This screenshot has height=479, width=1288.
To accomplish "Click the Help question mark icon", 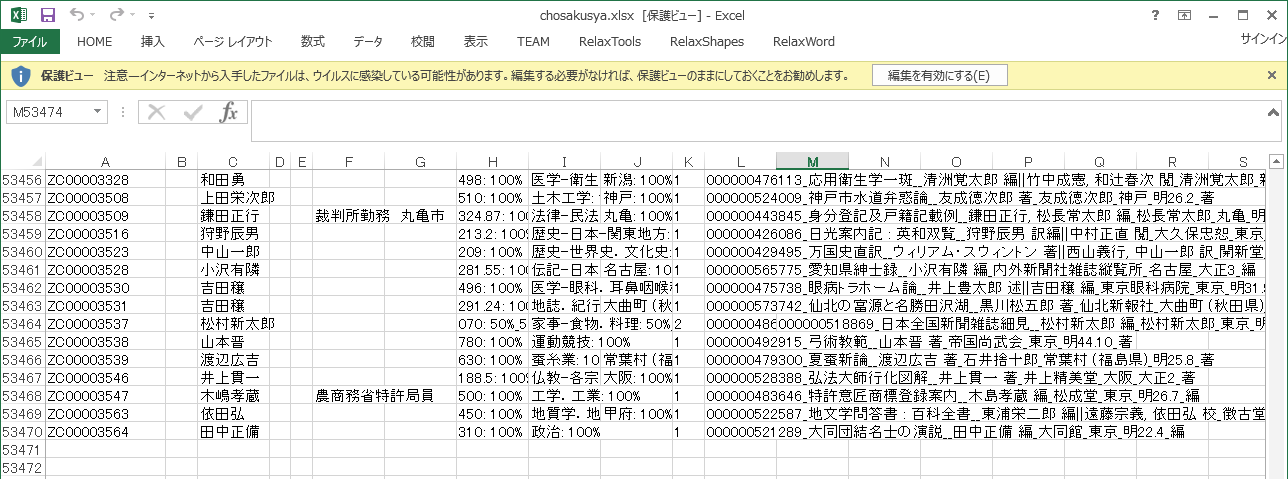I will (x=1156, y=15).
